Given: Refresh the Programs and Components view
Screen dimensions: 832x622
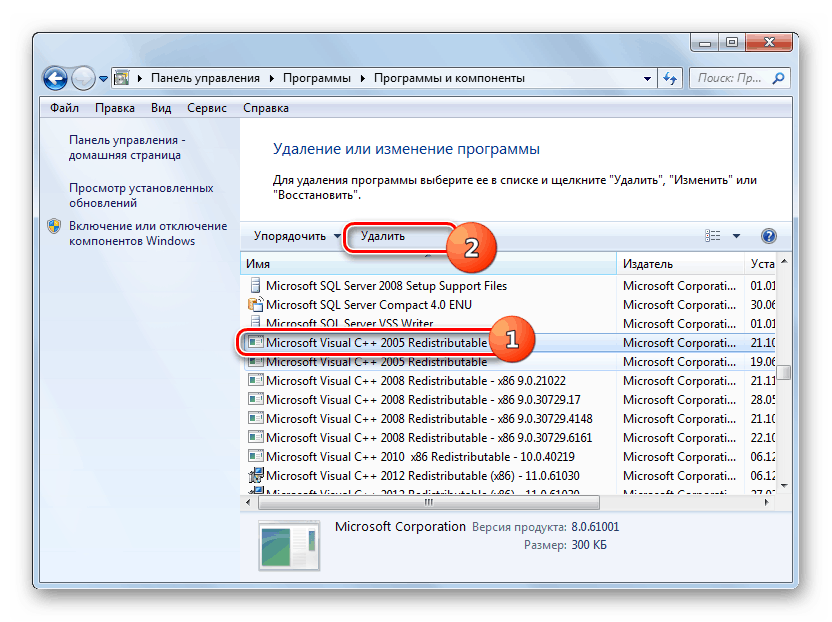Looking at the screenshot, I should click(670, 79).
